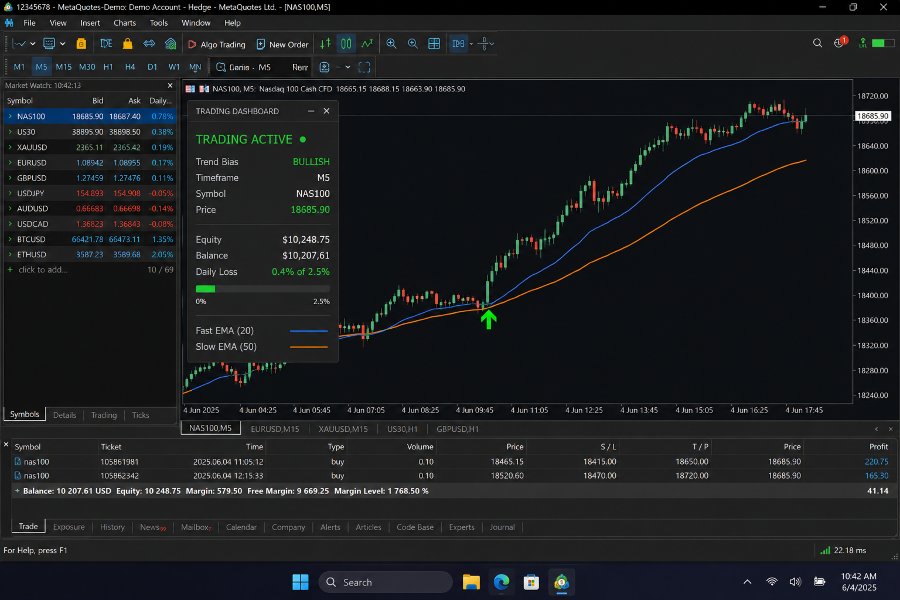The height and width of the screenshot is (600, 900).
Task: Select MN timeframe
Action: point(195,67)
